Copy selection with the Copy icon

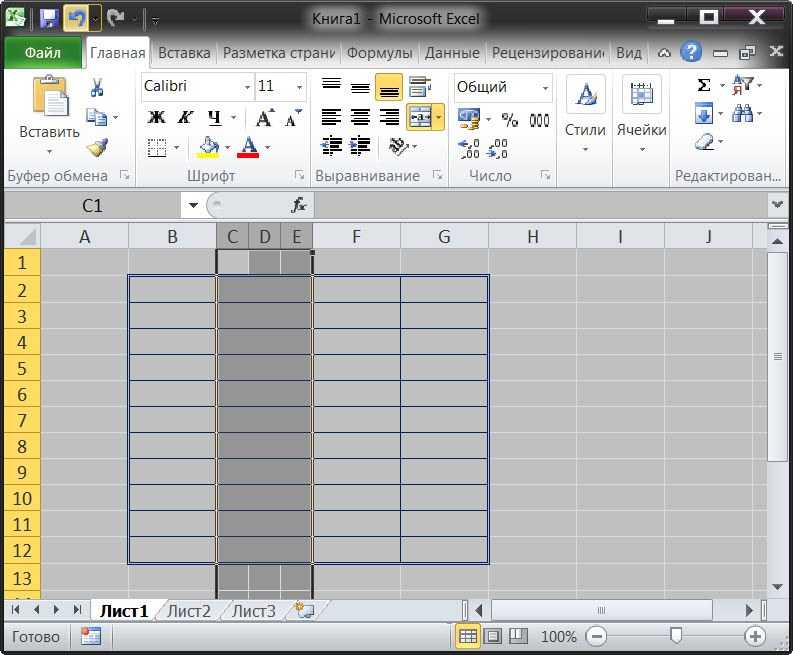pyautogui.click(x=97, y=117)
